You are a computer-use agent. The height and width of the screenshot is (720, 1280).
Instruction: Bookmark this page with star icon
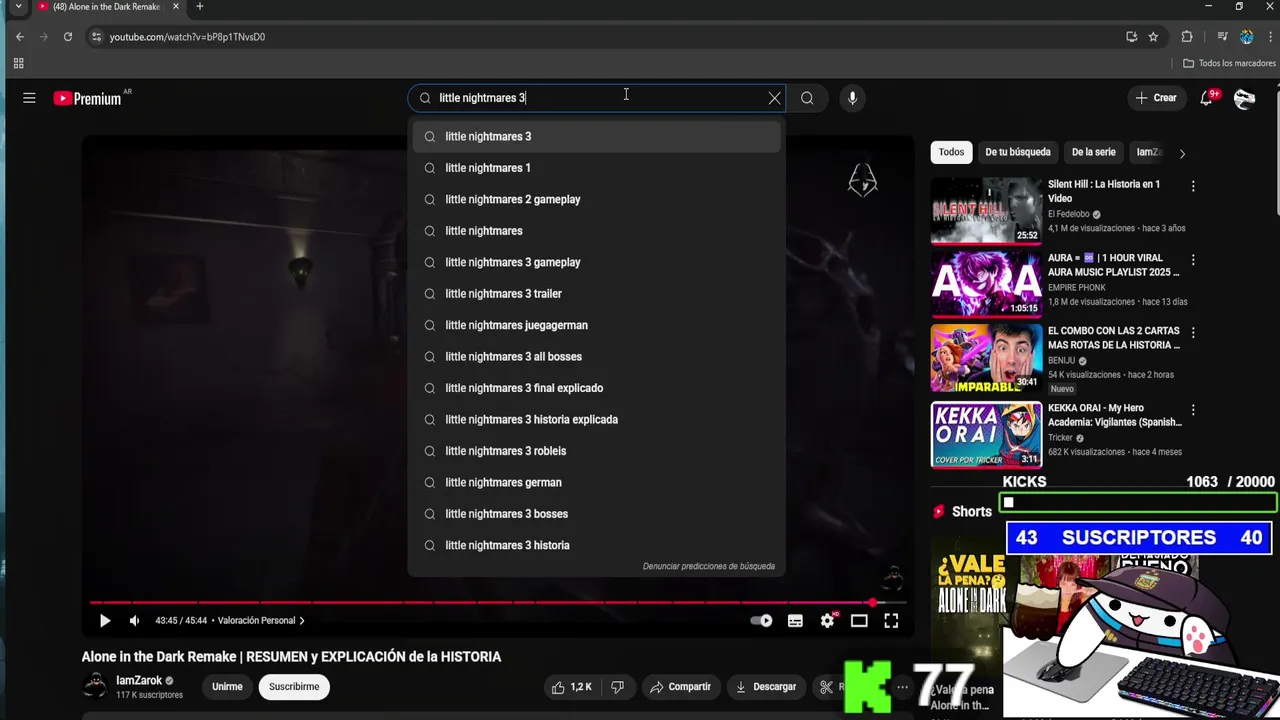click(x=1153, y=37)
